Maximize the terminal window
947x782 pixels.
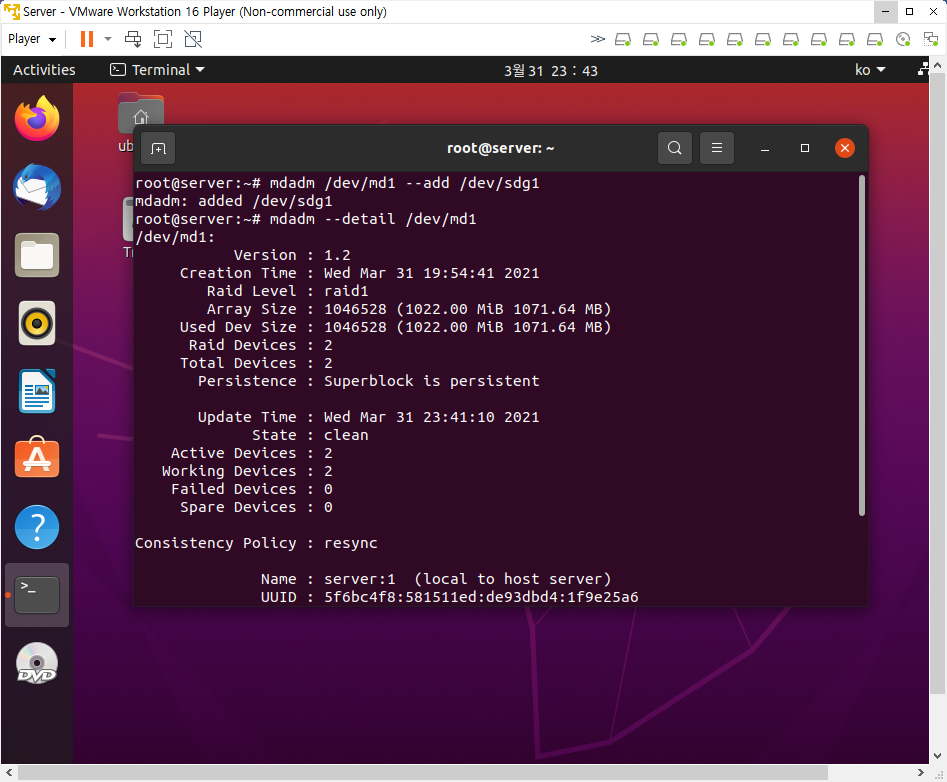coord(804,148)
